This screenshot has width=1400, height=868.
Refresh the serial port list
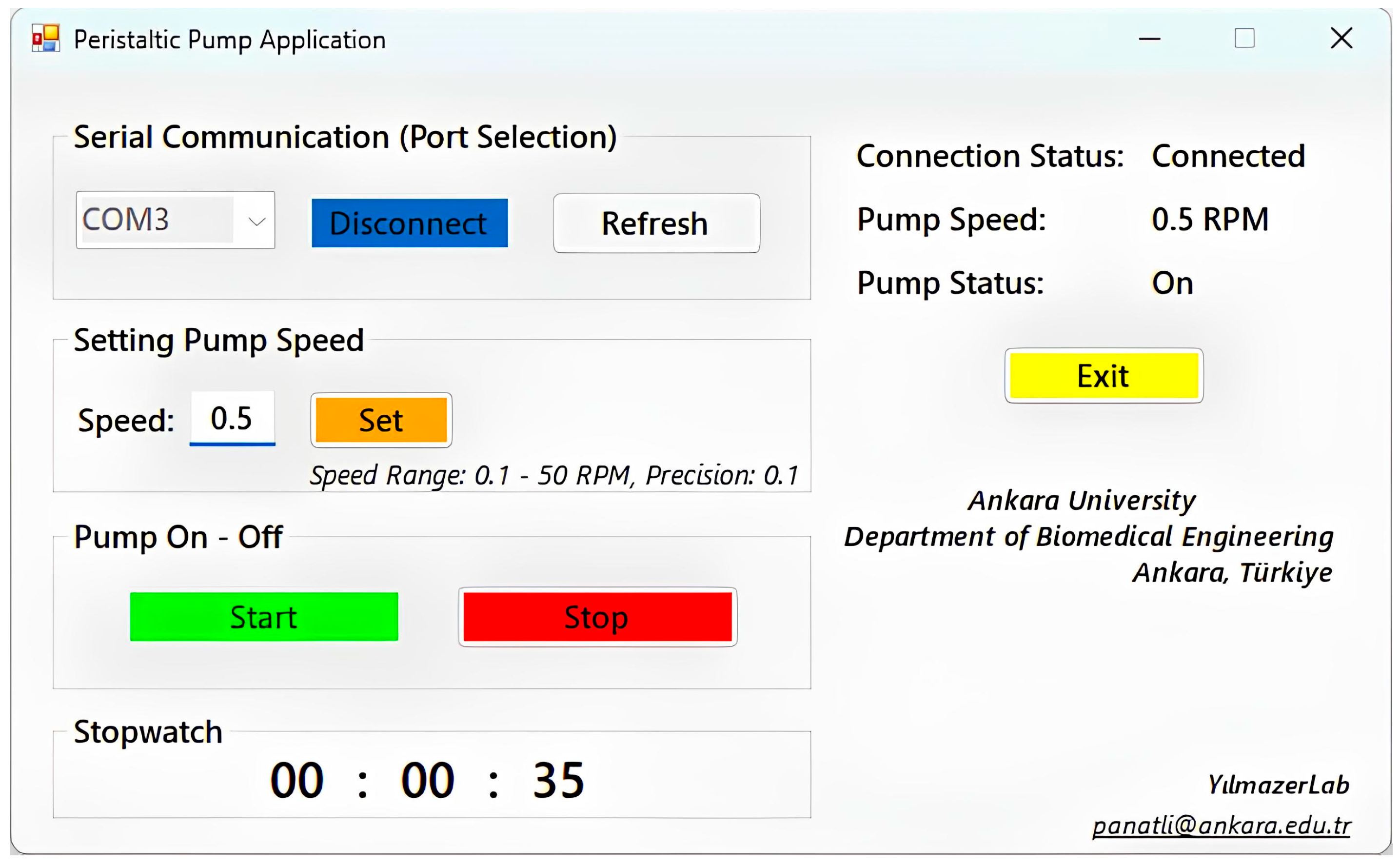(x=656, y=223)
